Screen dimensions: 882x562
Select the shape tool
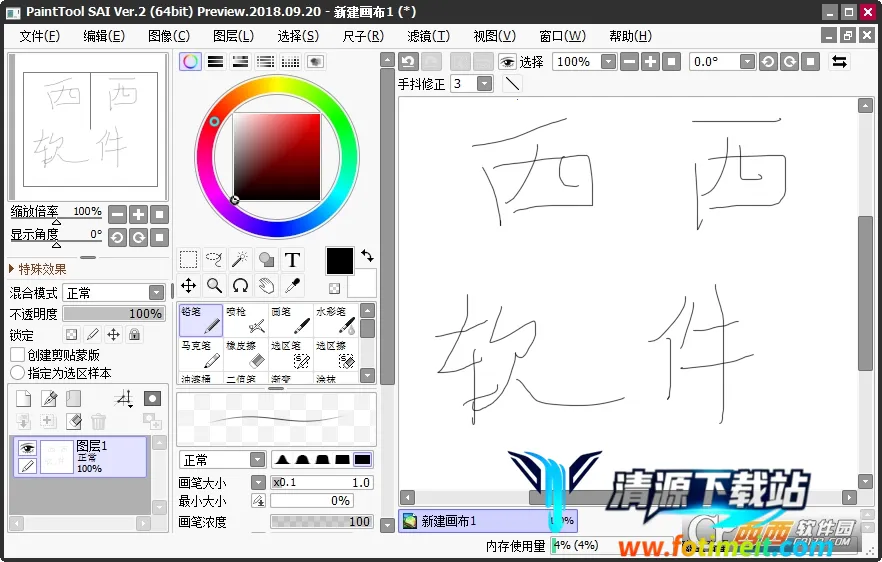tap(266, 260)
